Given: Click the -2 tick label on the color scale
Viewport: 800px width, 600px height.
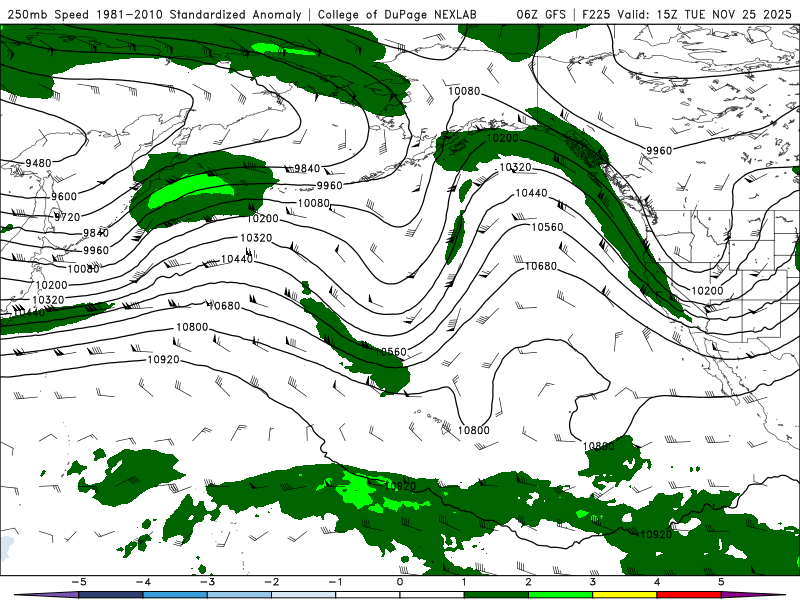Looking at the screenshot, I should coord(271,582).
